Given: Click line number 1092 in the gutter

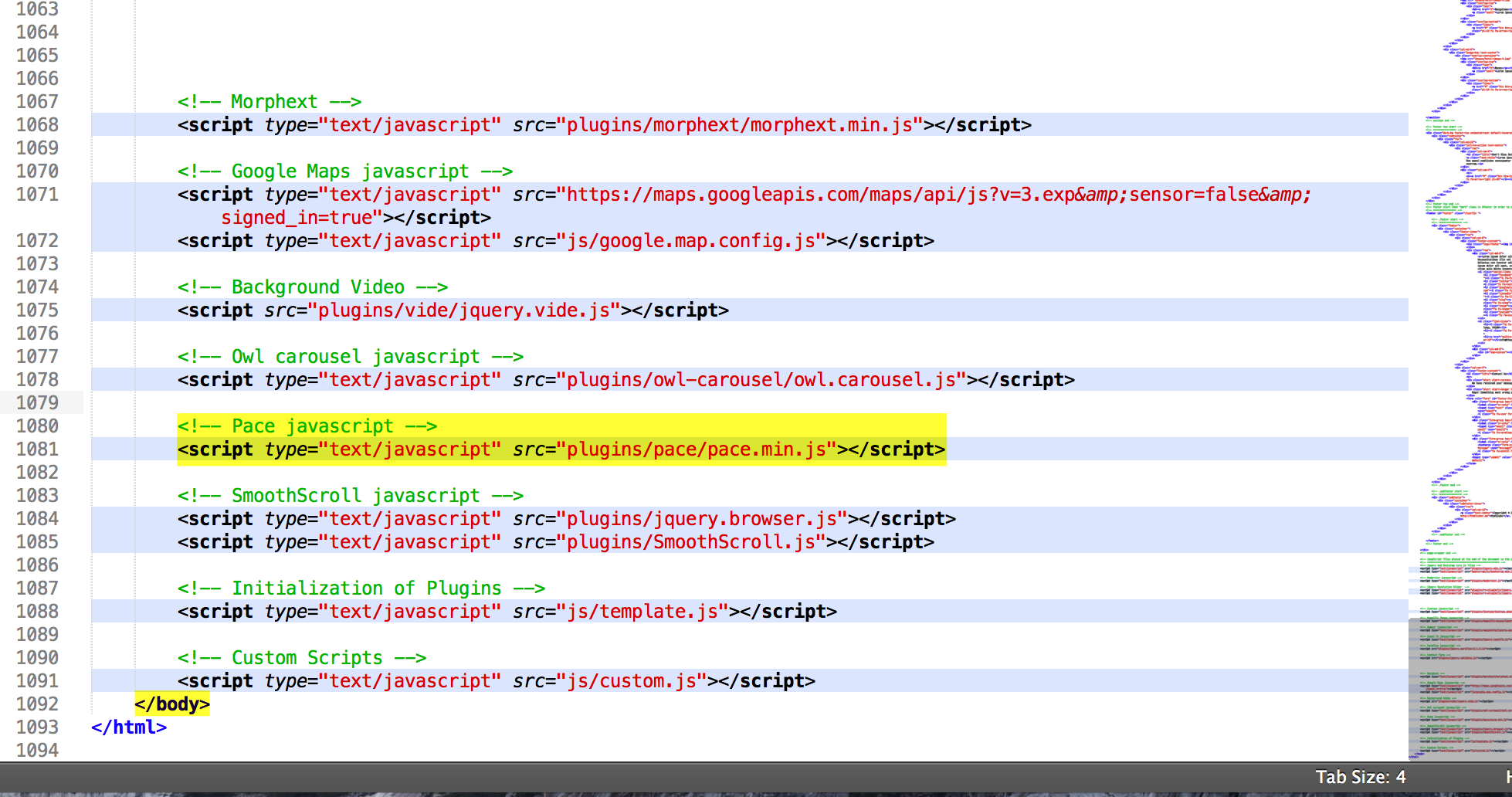Looking at the screenshot, I should [37, 704].
